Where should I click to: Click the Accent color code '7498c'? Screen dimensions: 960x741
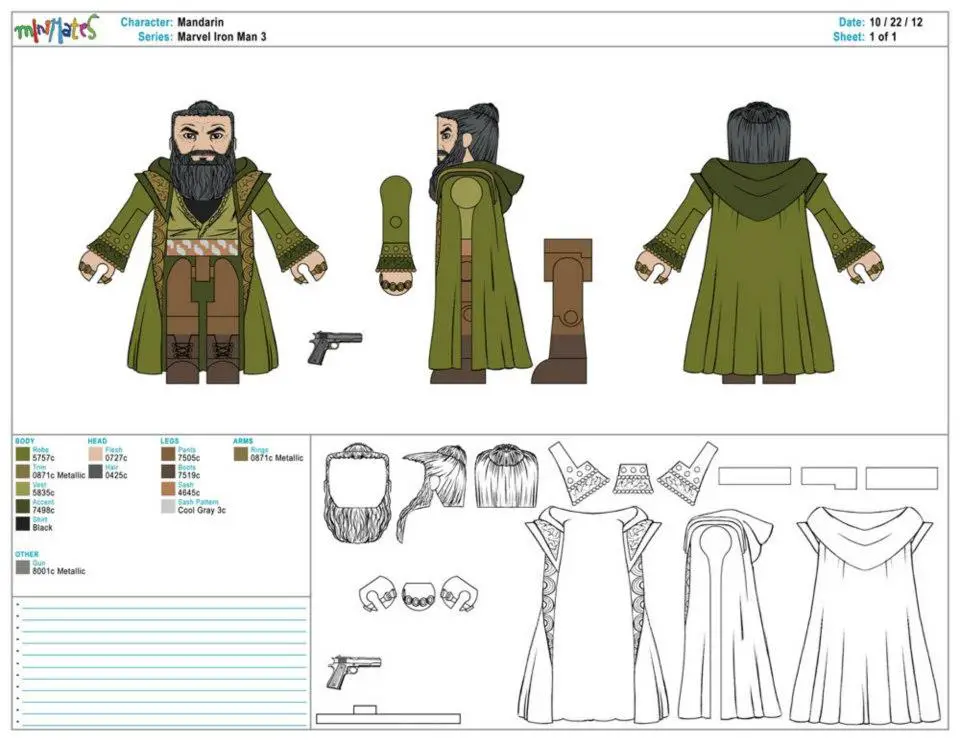(43, 510)
